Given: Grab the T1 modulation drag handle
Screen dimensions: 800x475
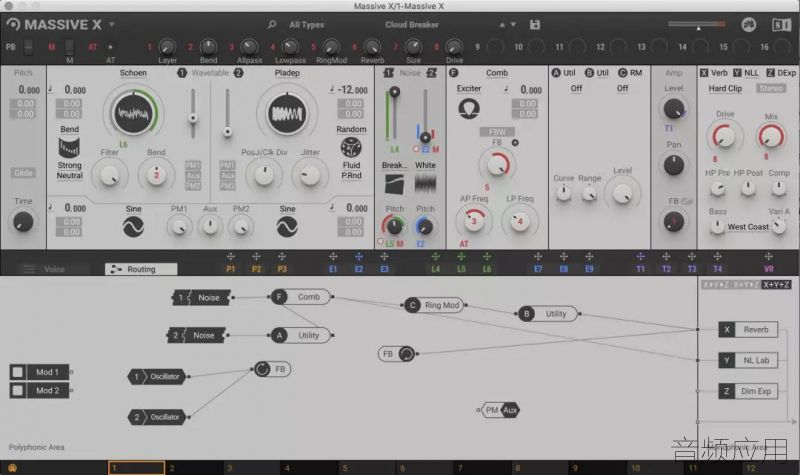Looking at the screenshot, I should click(x=640, y=257).
